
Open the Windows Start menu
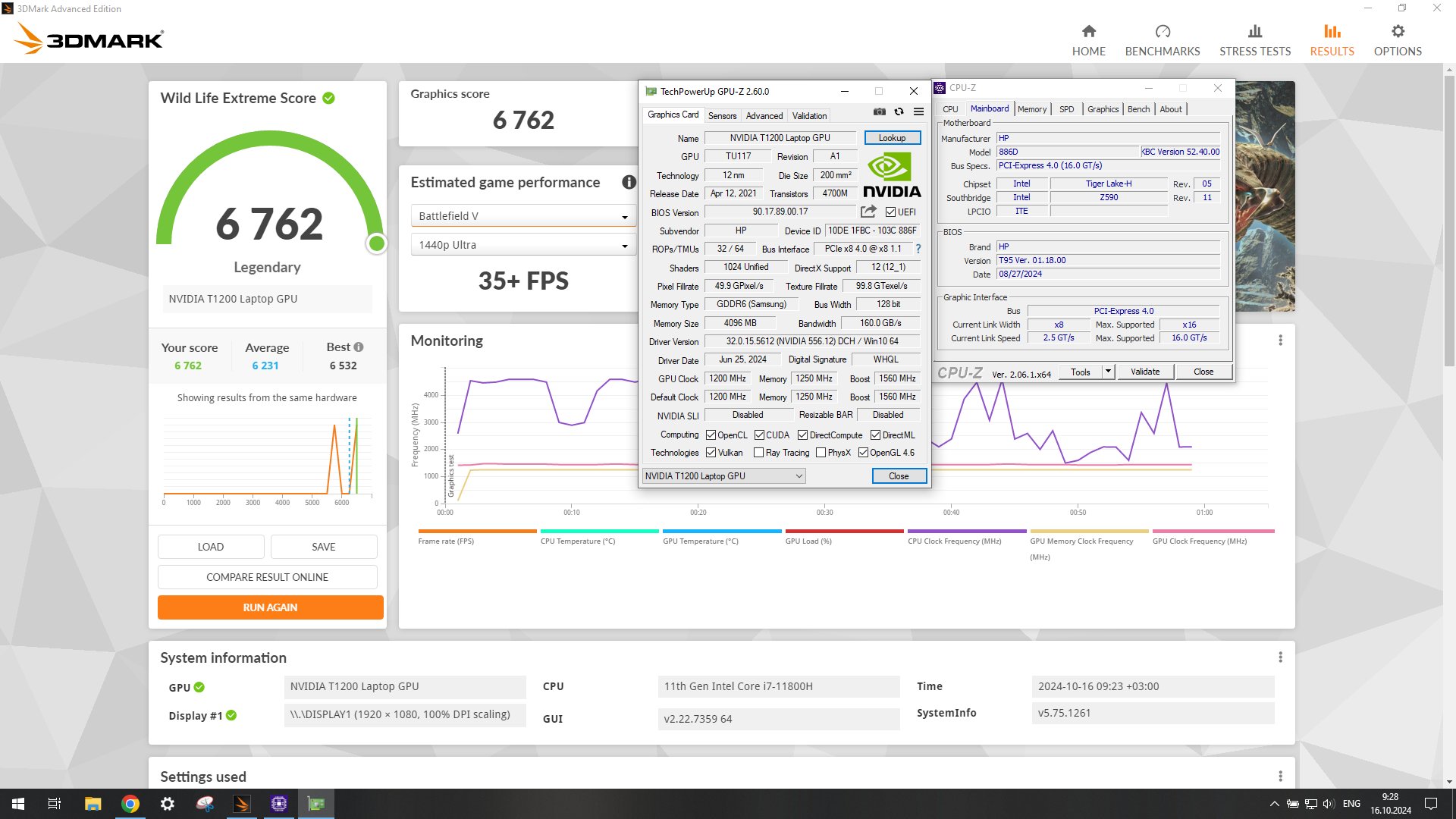(18, 804)
